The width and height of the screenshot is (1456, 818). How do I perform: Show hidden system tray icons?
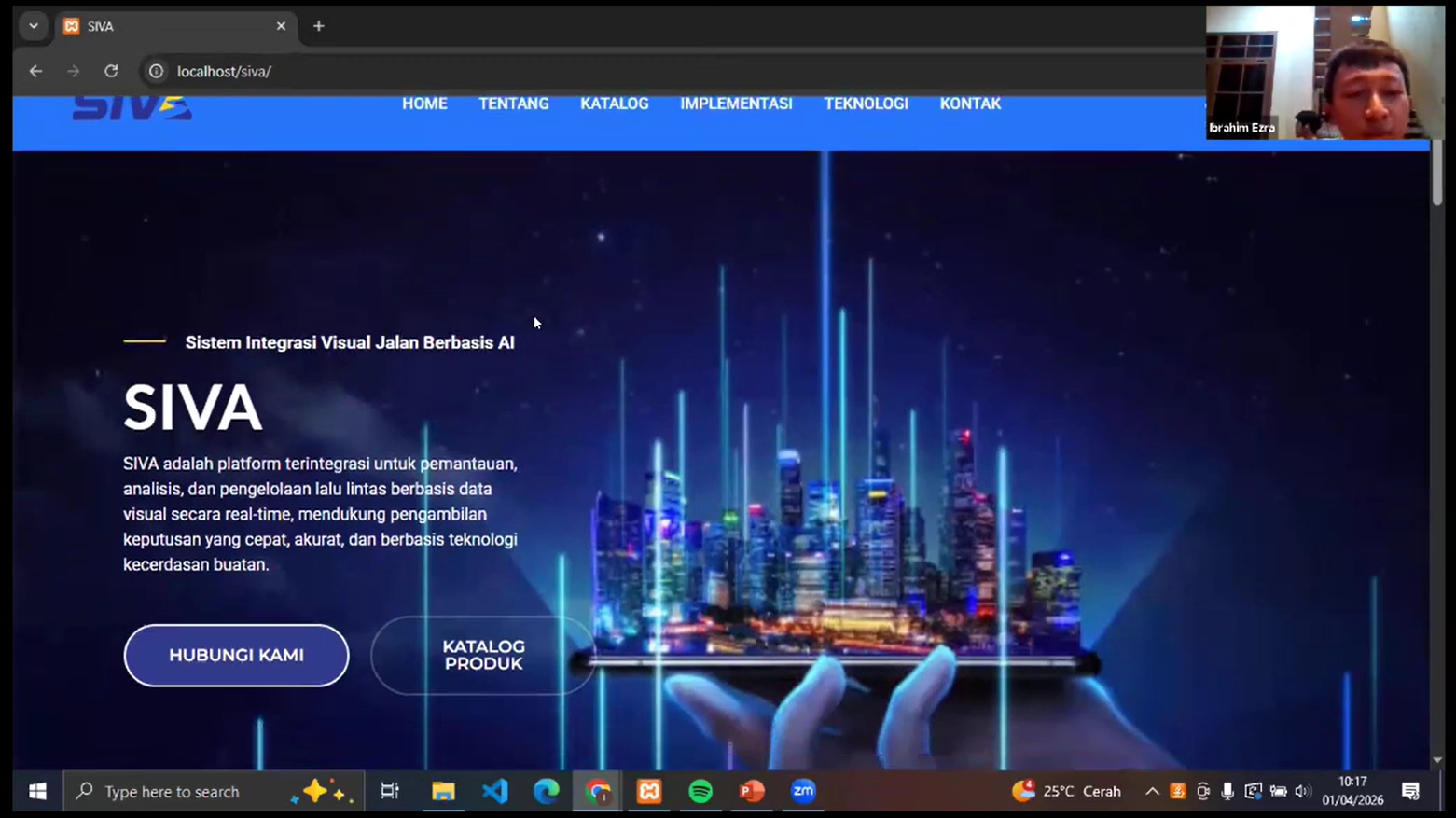1152,791
